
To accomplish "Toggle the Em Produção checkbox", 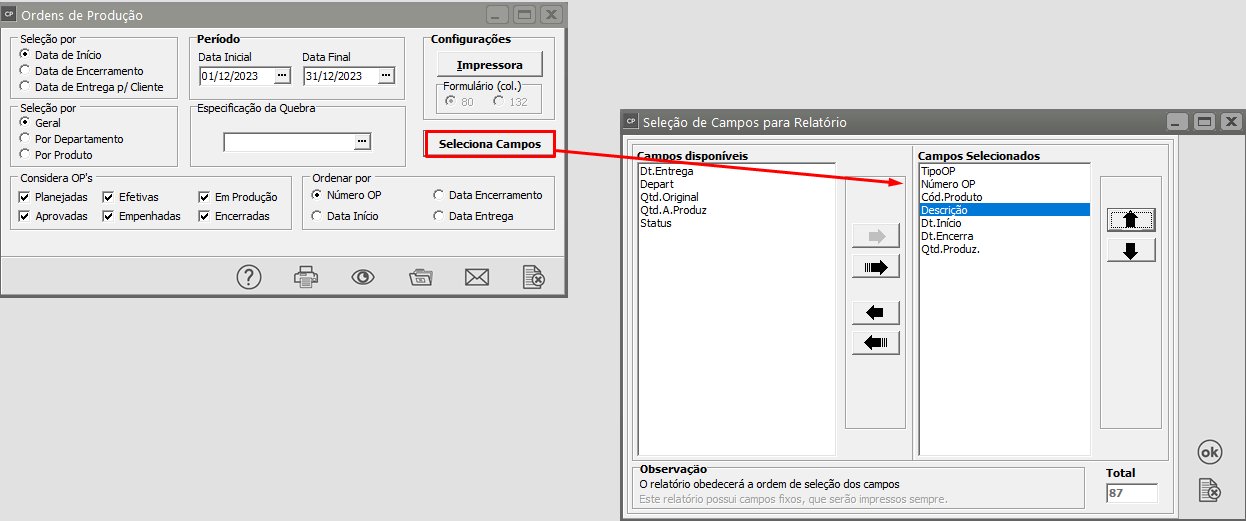I will (x=205, y=198).
